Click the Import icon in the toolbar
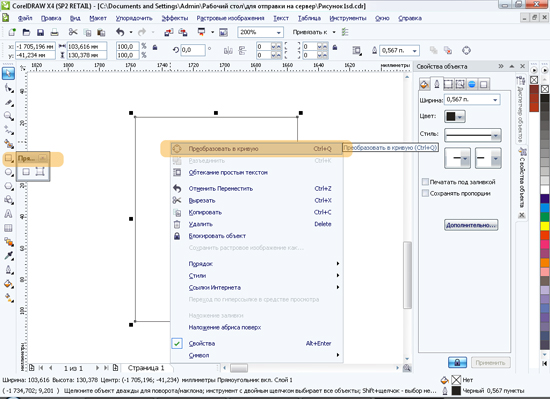This screenshot has width=550, height=399. click(169, 33)
